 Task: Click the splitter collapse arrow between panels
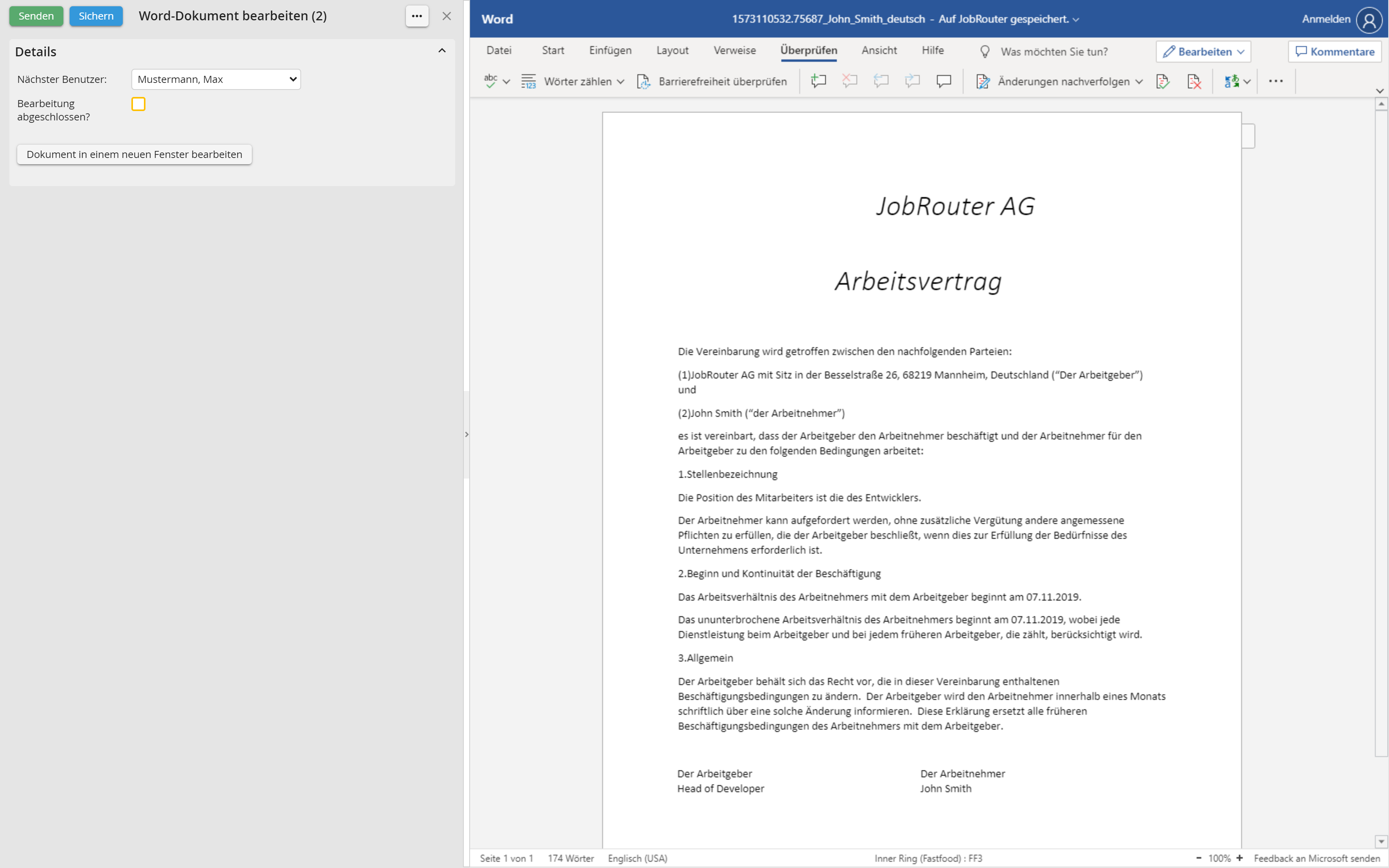click(467, 434)
